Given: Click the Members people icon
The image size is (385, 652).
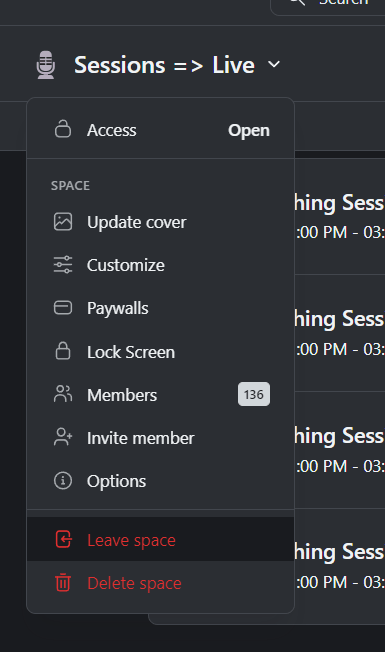Looking at the screenshot, I should click(x=63, y=394).
